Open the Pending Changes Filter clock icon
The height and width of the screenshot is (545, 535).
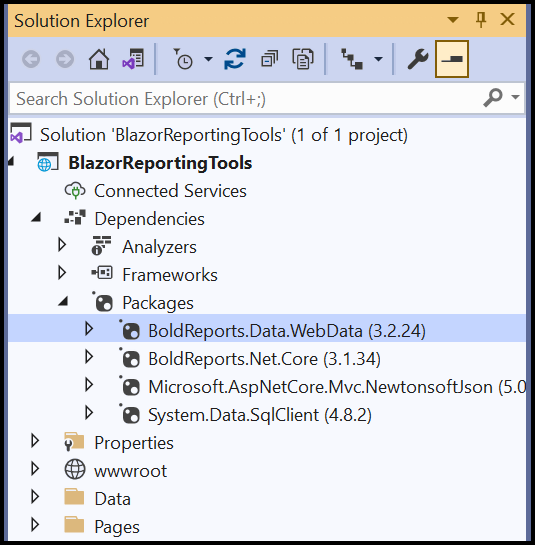pyautogui.click(x=183, y=59)
